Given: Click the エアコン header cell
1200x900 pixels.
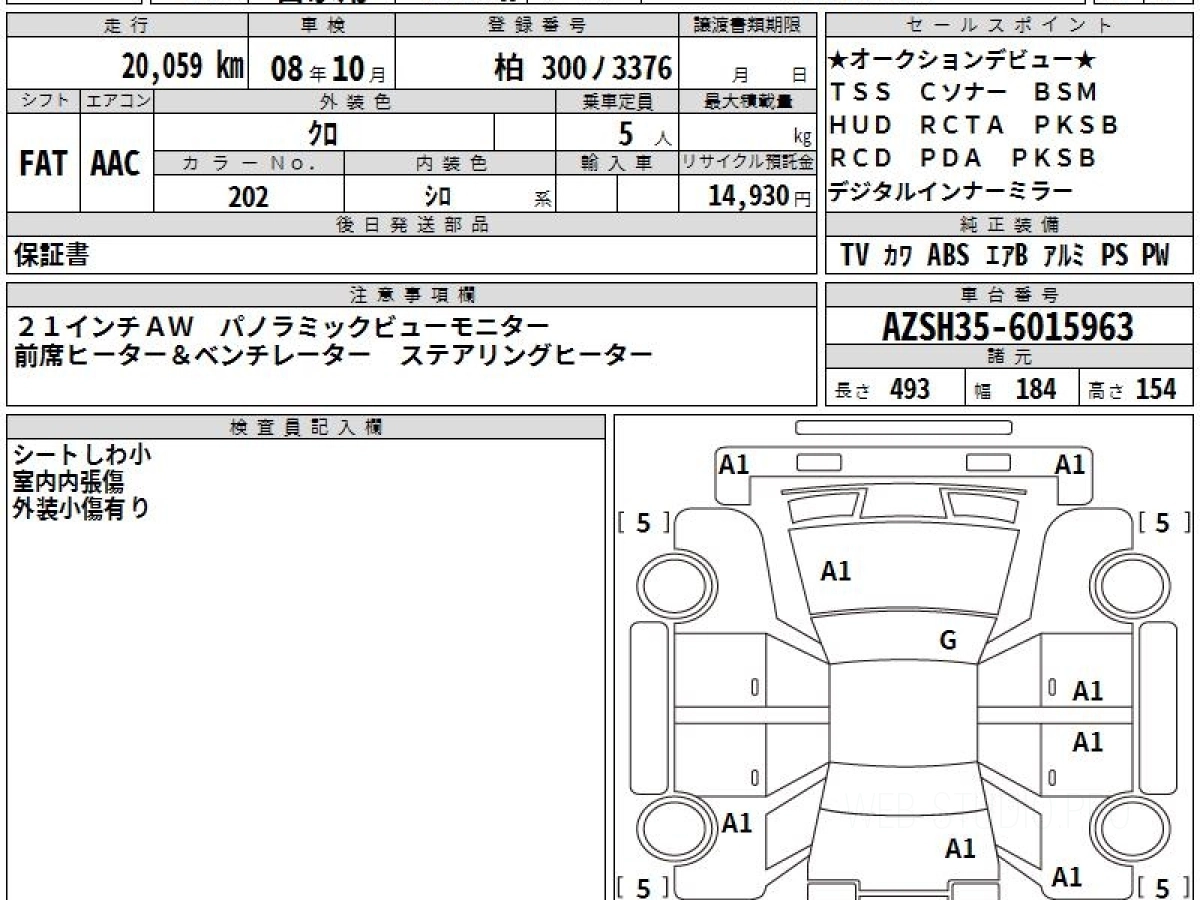Looking at the screenshot, I should point(116,101).
